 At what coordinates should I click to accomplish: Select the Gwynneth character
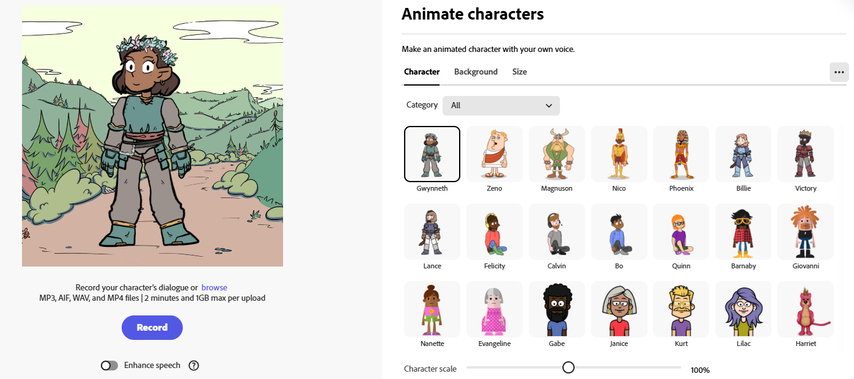432,154
